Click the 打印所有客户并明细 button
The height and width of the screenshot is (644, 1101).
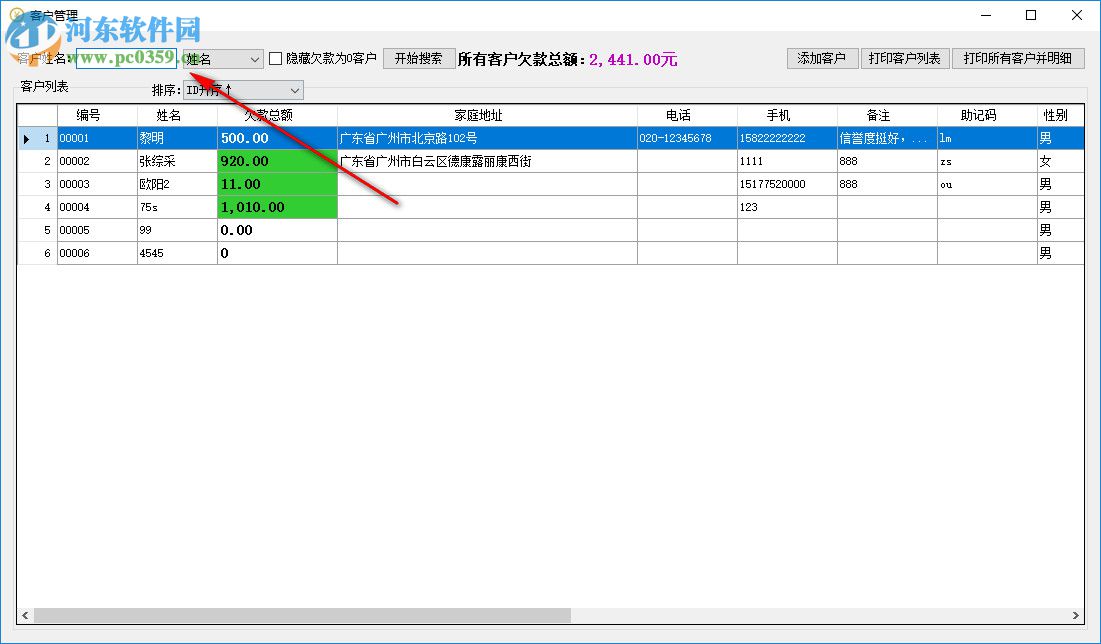(1018, 58)
